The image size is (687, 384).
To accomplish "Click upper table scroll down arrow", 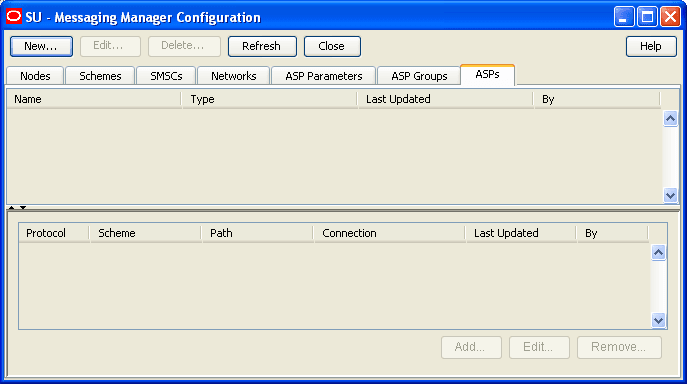I will coord(670,195).
